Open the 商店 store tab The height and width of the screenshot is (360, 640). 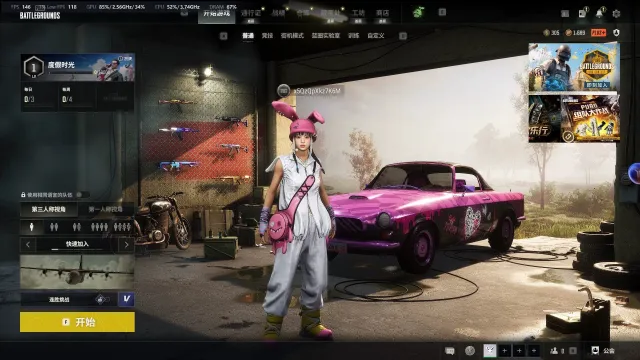382,13
